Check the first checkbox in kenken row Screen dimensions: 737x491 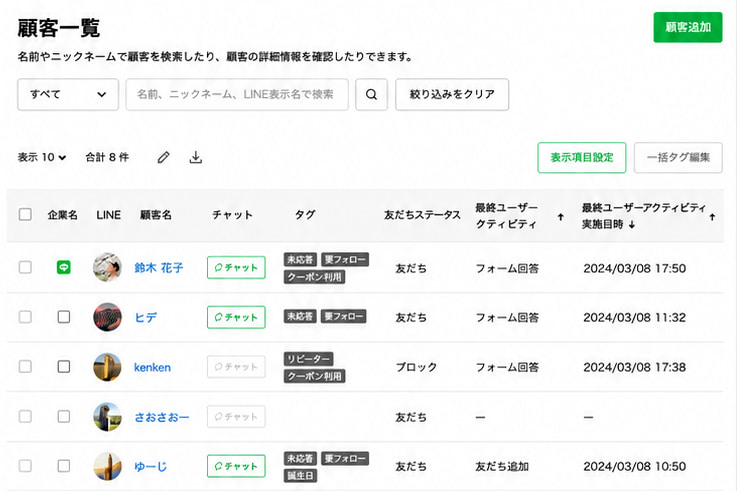[x=25, y=367]
